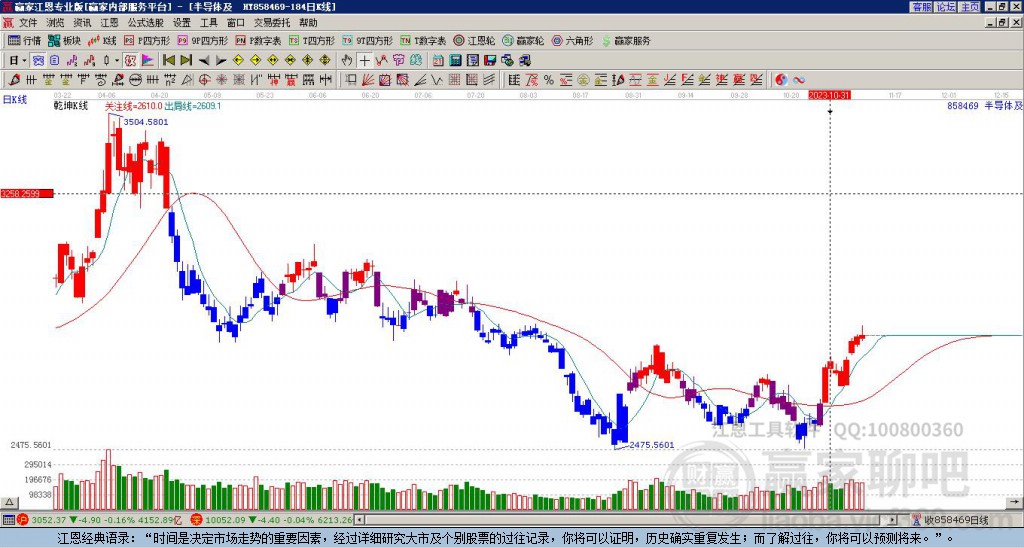This screenshot has height=548, width=1024.
Task: Step right with black arrow icon
Action: click(x=221, y=61)
